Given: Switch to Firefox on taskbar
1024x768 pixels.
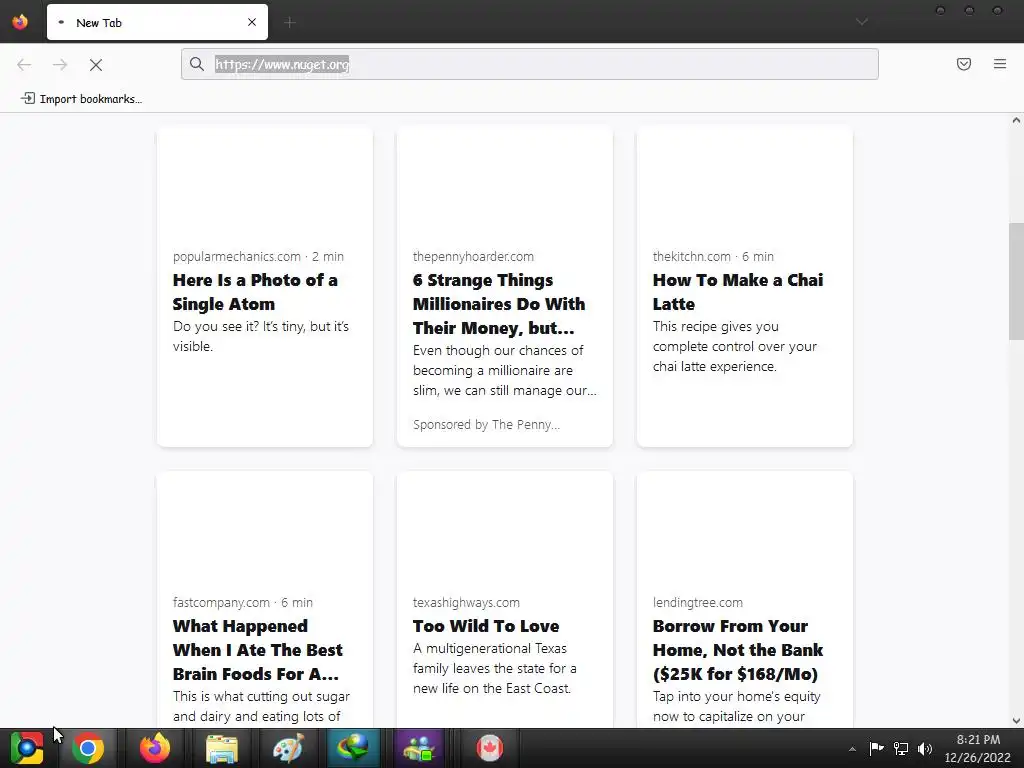Looking at the screenshot, I should [155, 748].
